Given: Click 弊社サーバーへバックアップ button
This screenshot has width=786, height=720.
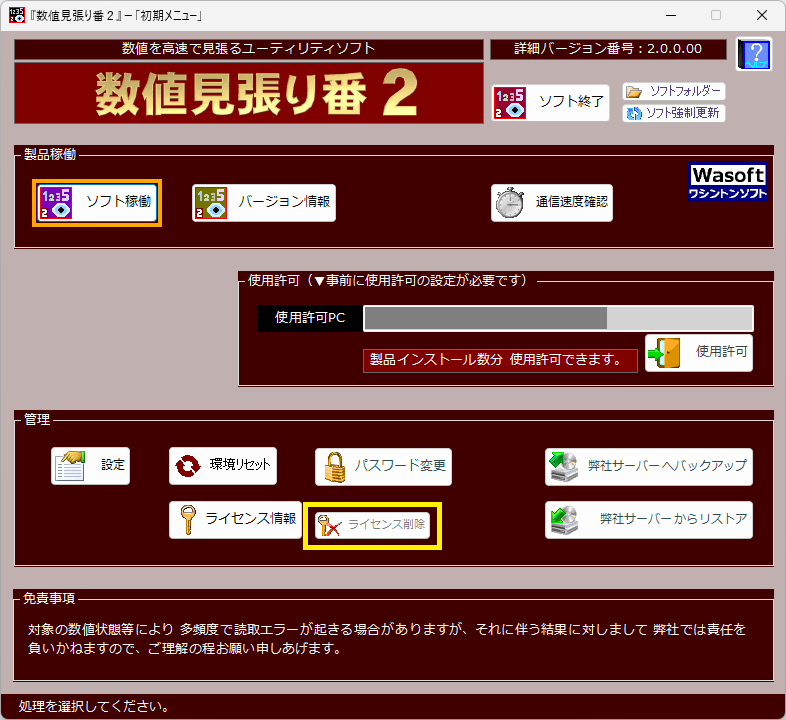Looking at the screenshot, I should tap(649, 466).
